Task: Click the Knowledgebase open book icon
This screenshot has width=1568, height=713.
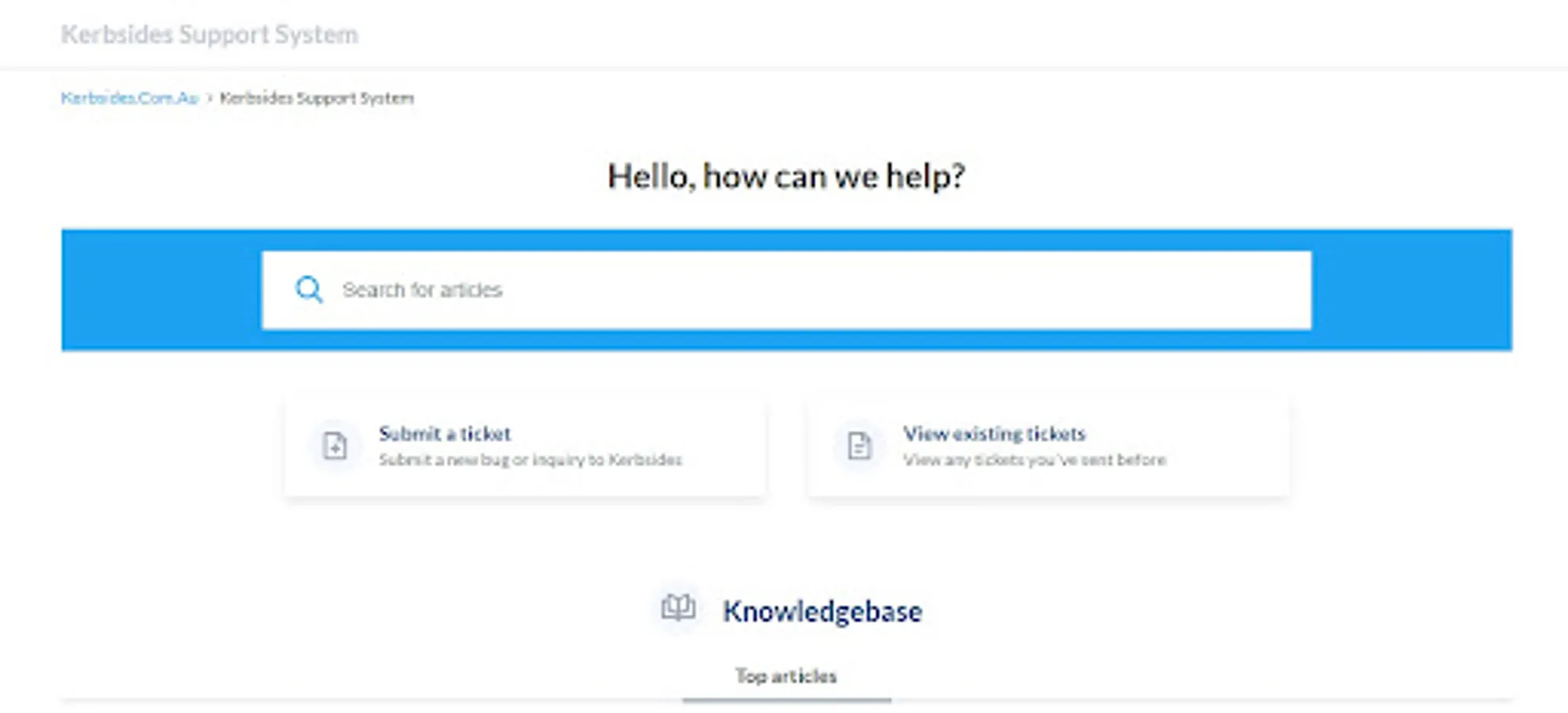Action: click(679, 609)
